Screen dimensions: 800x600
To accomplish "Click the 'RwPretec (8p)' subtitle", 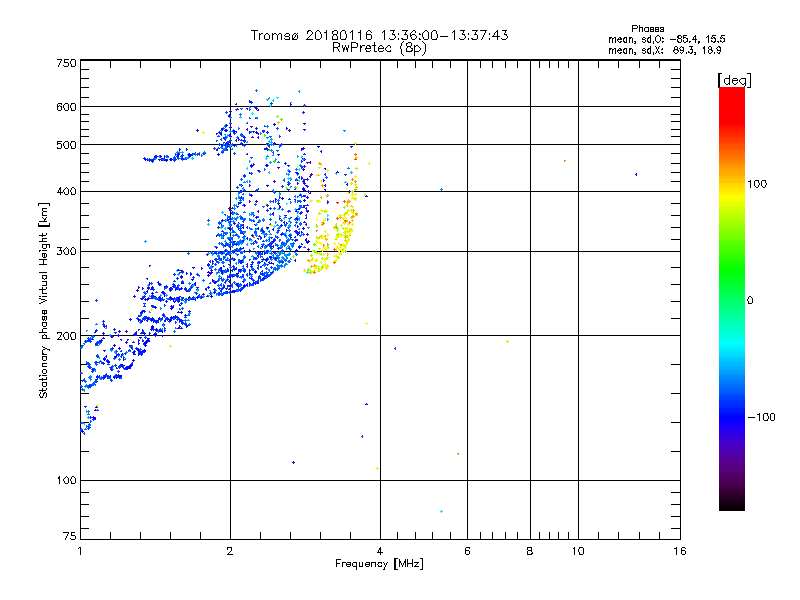I will click(379, 48).
